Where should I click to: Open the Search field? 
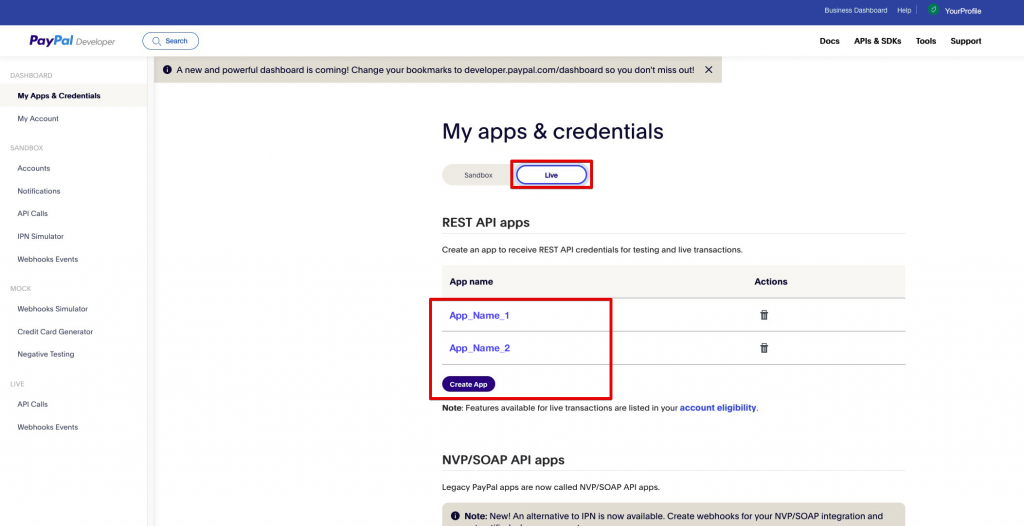click(x=170, y=41)
